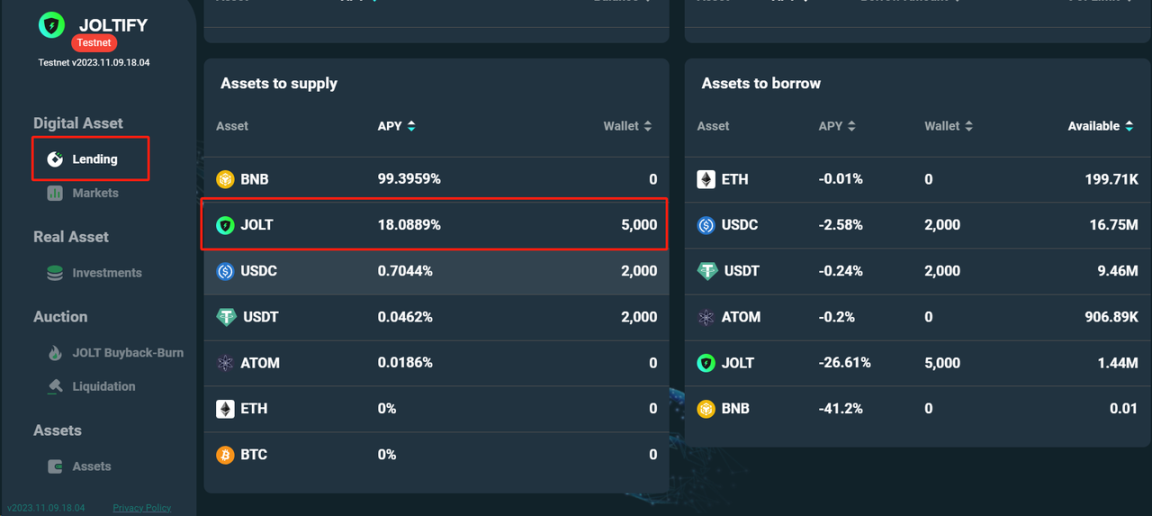
Task: Open JOLT Buyback-Burn auction page
Action: coord(115,353)
